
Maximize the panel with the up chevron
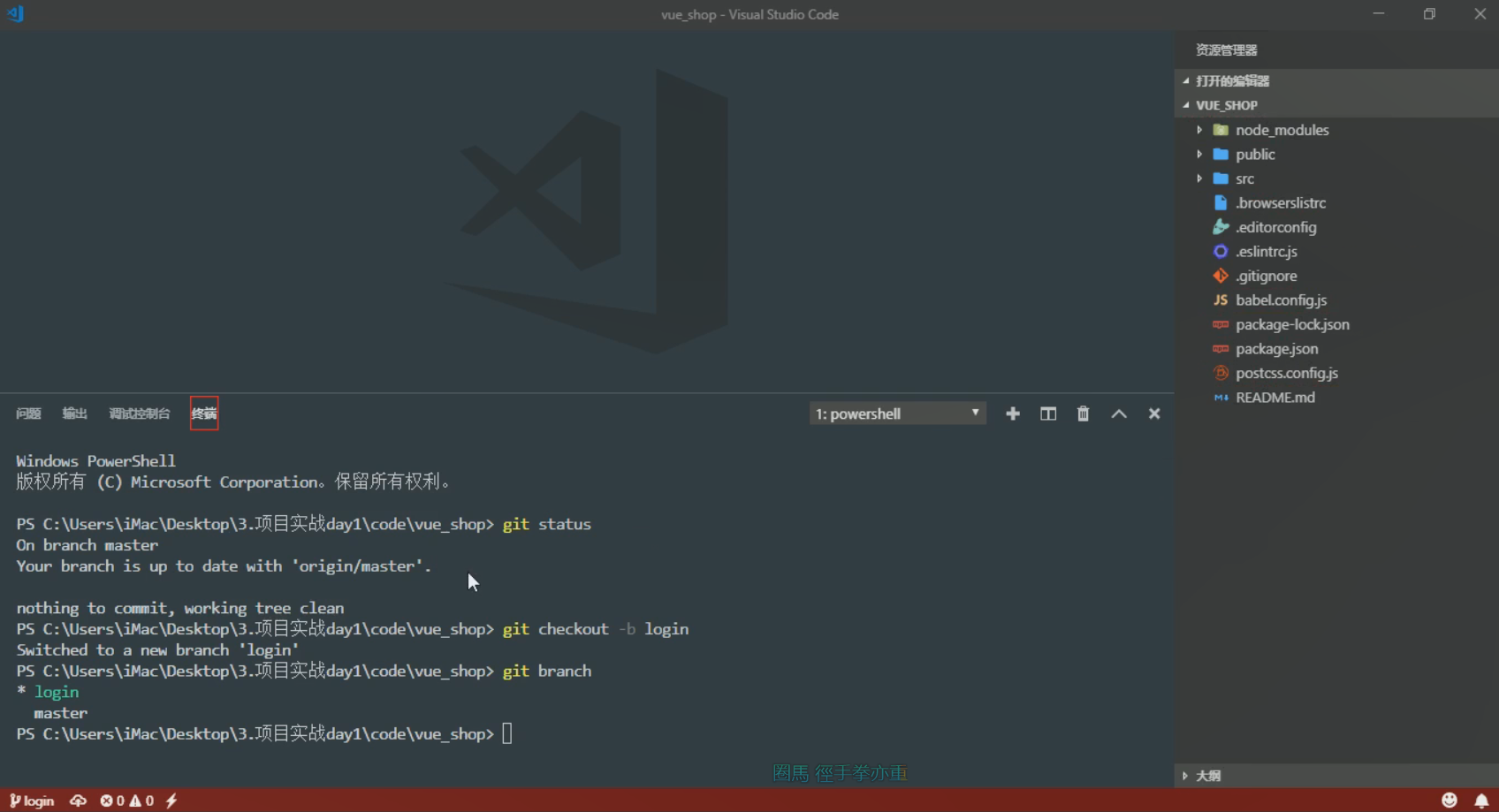coord(1119,414)
